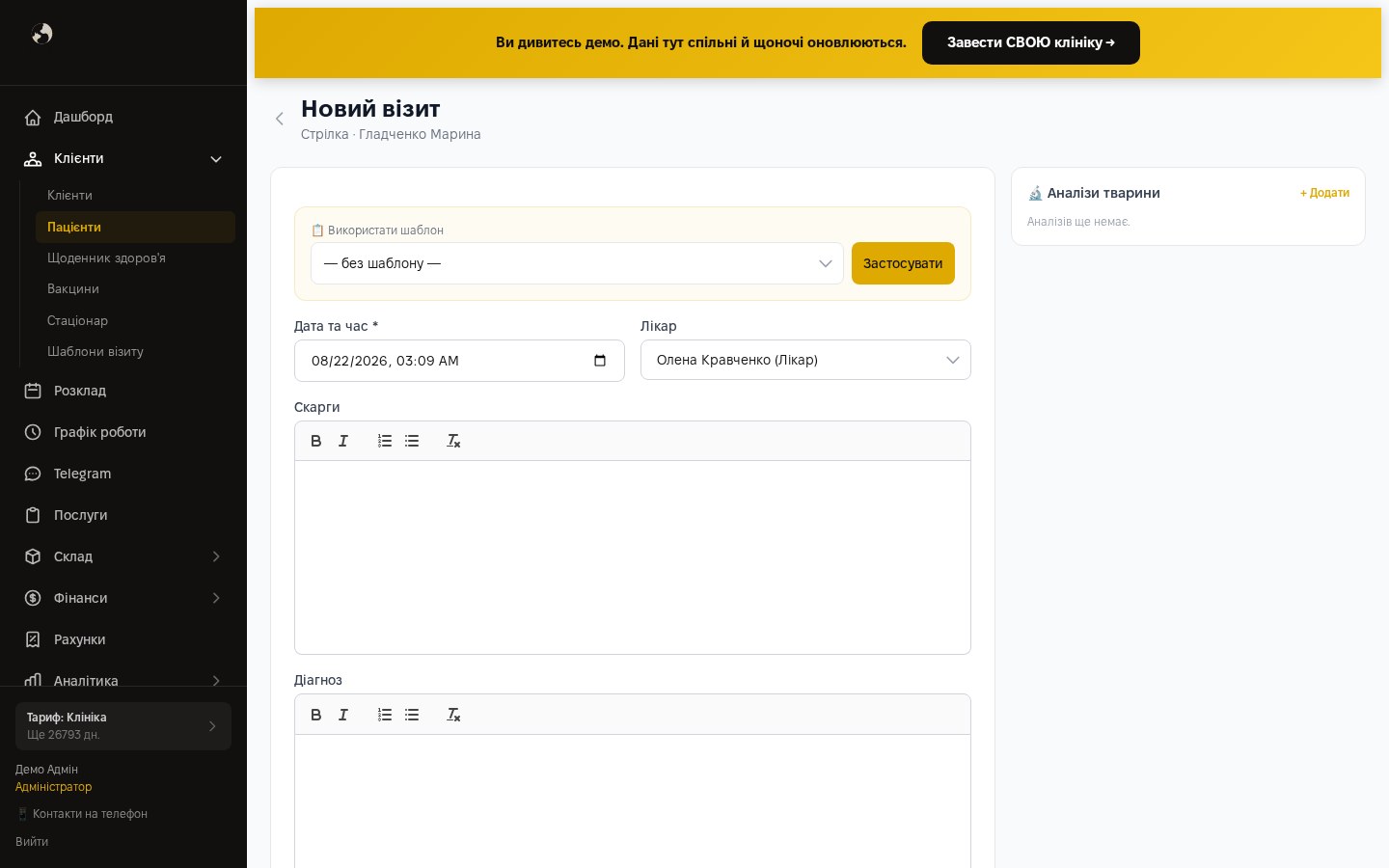Insert numbered list in the Діагноз editor
1389x868 pixels.
(385, 715)
